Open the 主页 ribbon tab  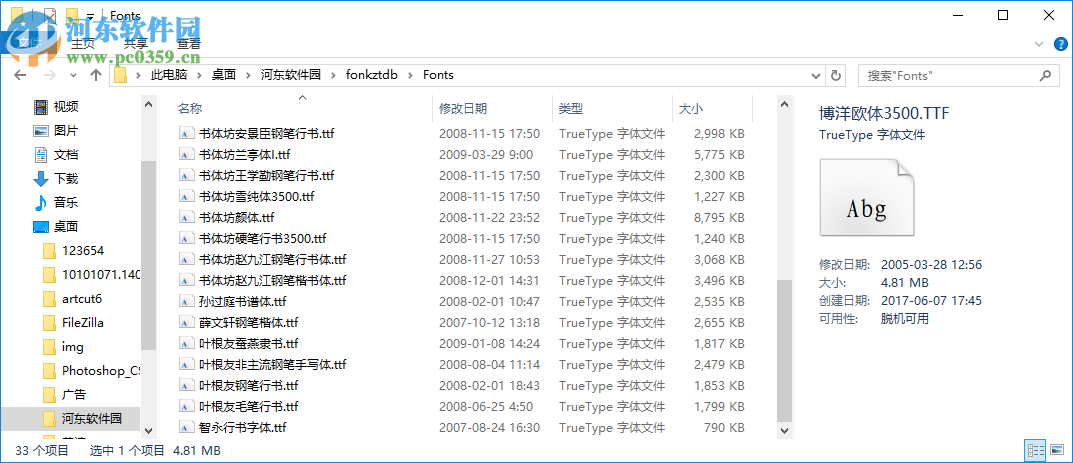coord(83,44)
